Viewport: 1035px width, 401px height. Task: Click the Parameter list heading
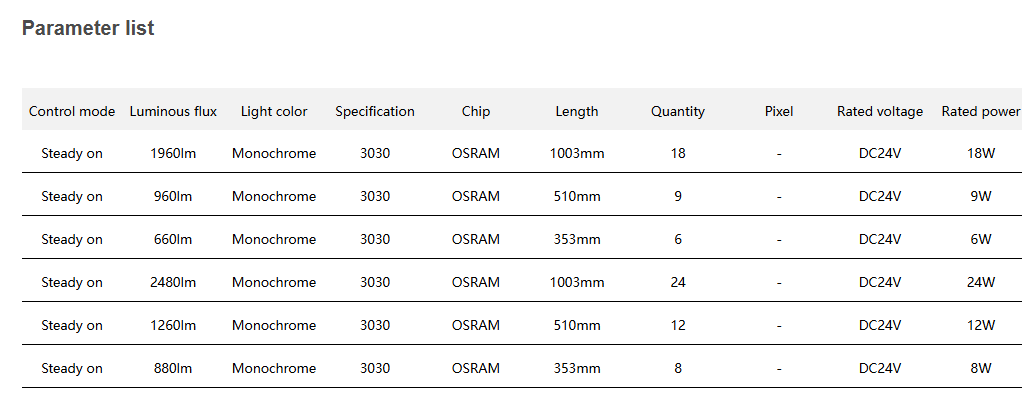tap(88, 29)
